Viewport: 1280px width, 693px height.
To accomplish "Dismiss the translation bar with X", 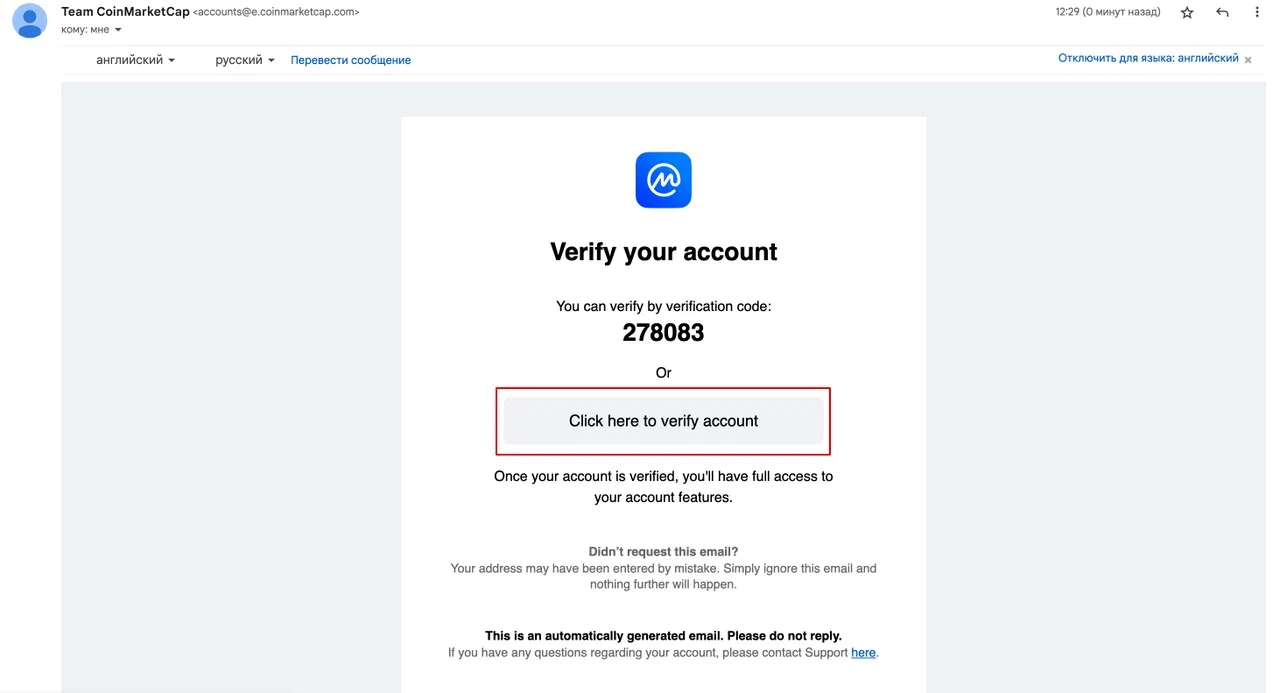I will coord(1248,59).
